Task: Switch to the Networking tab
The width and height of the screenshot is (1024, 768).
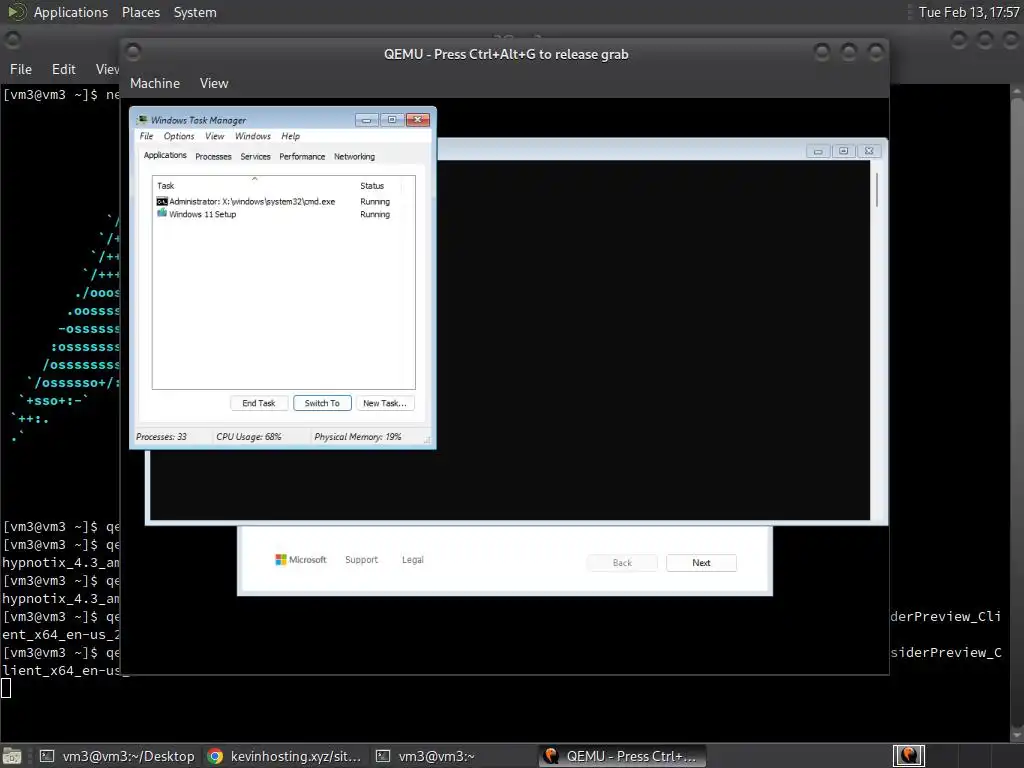Action: (x=354, y=157)
